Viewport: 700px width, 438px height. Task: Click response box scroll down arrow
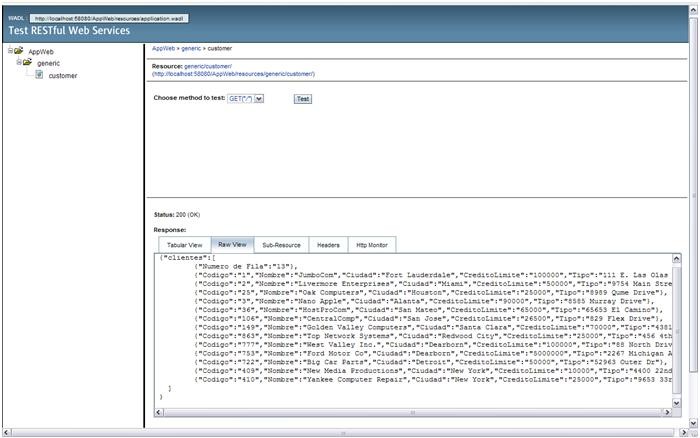click(x=676, y=403)
